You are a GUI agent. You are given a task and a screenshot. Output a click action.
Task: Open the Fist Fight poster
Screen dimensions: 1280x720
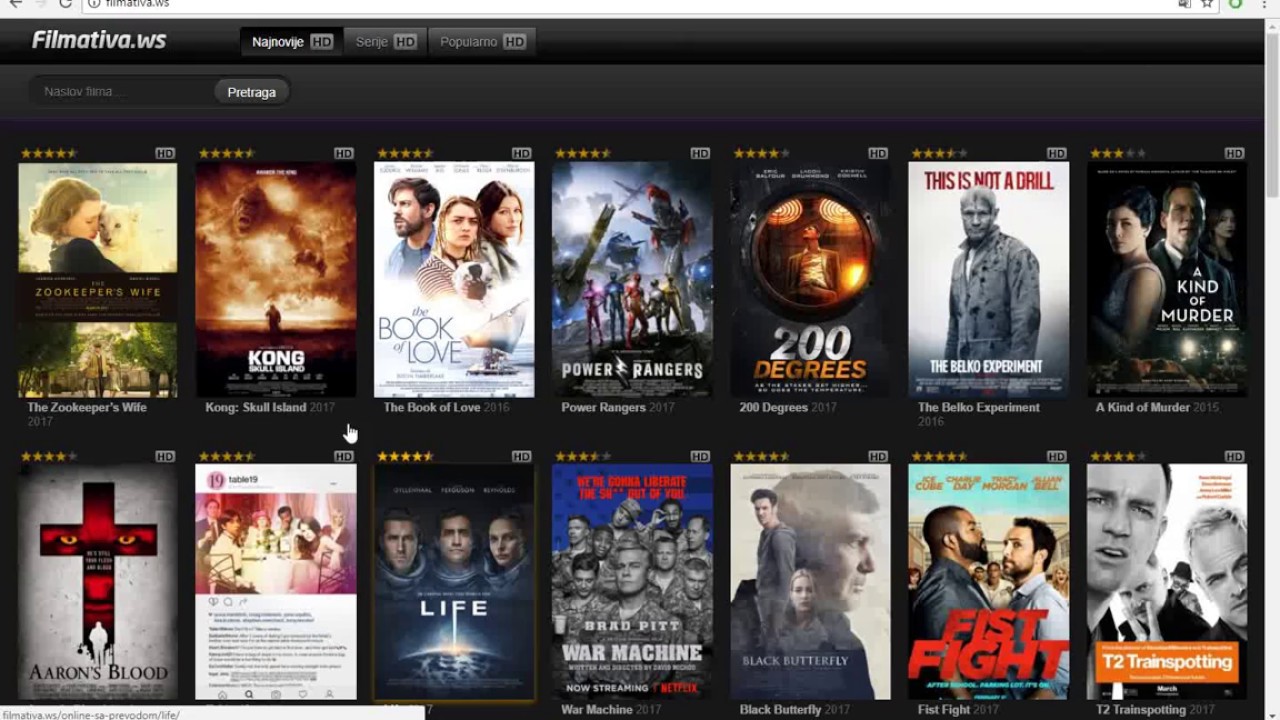pyautogui.click(x=988, y=581)
